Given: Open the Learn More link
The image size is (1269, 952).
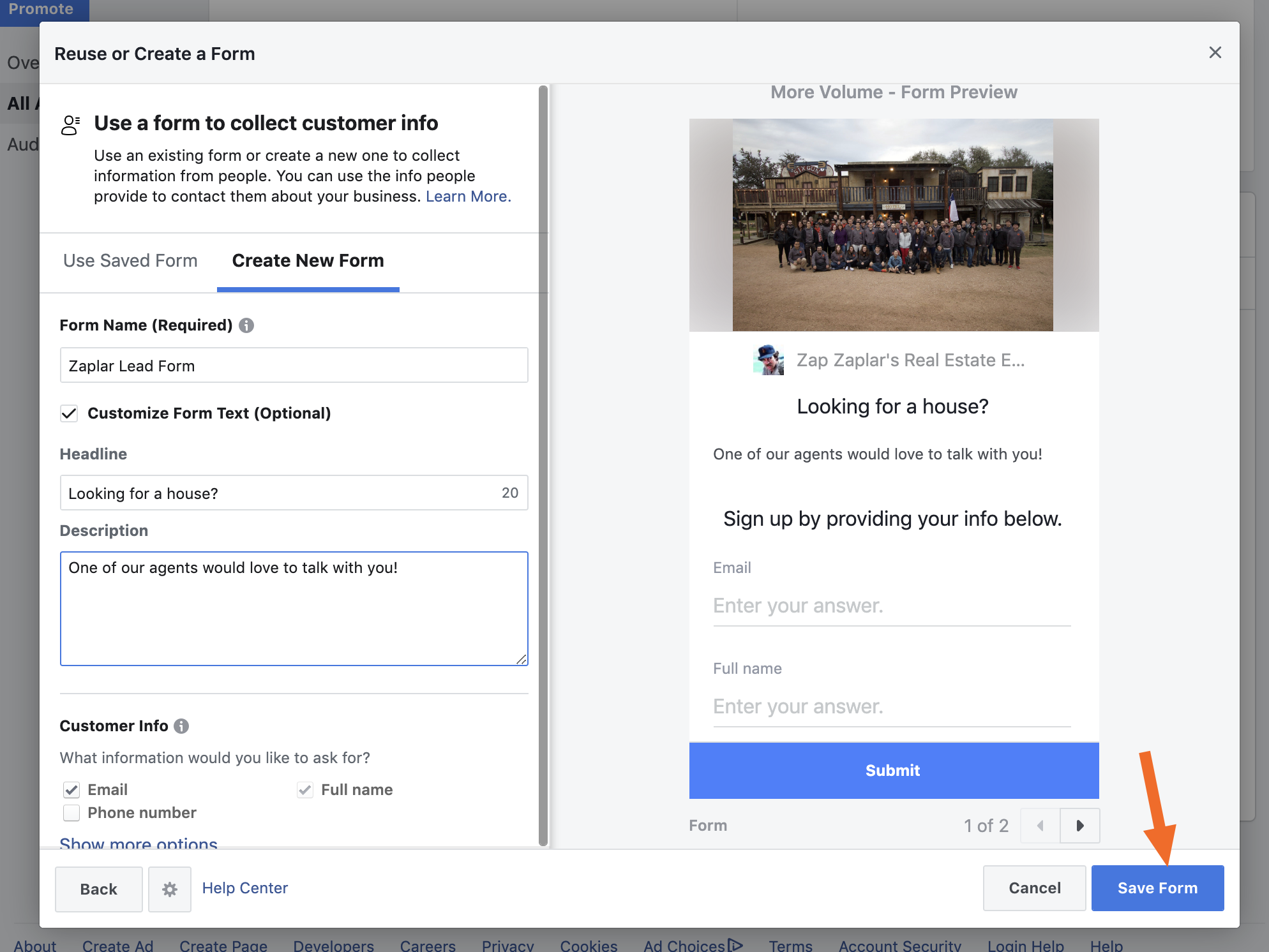Looking at the screenshot, I should tap(469, 197).
